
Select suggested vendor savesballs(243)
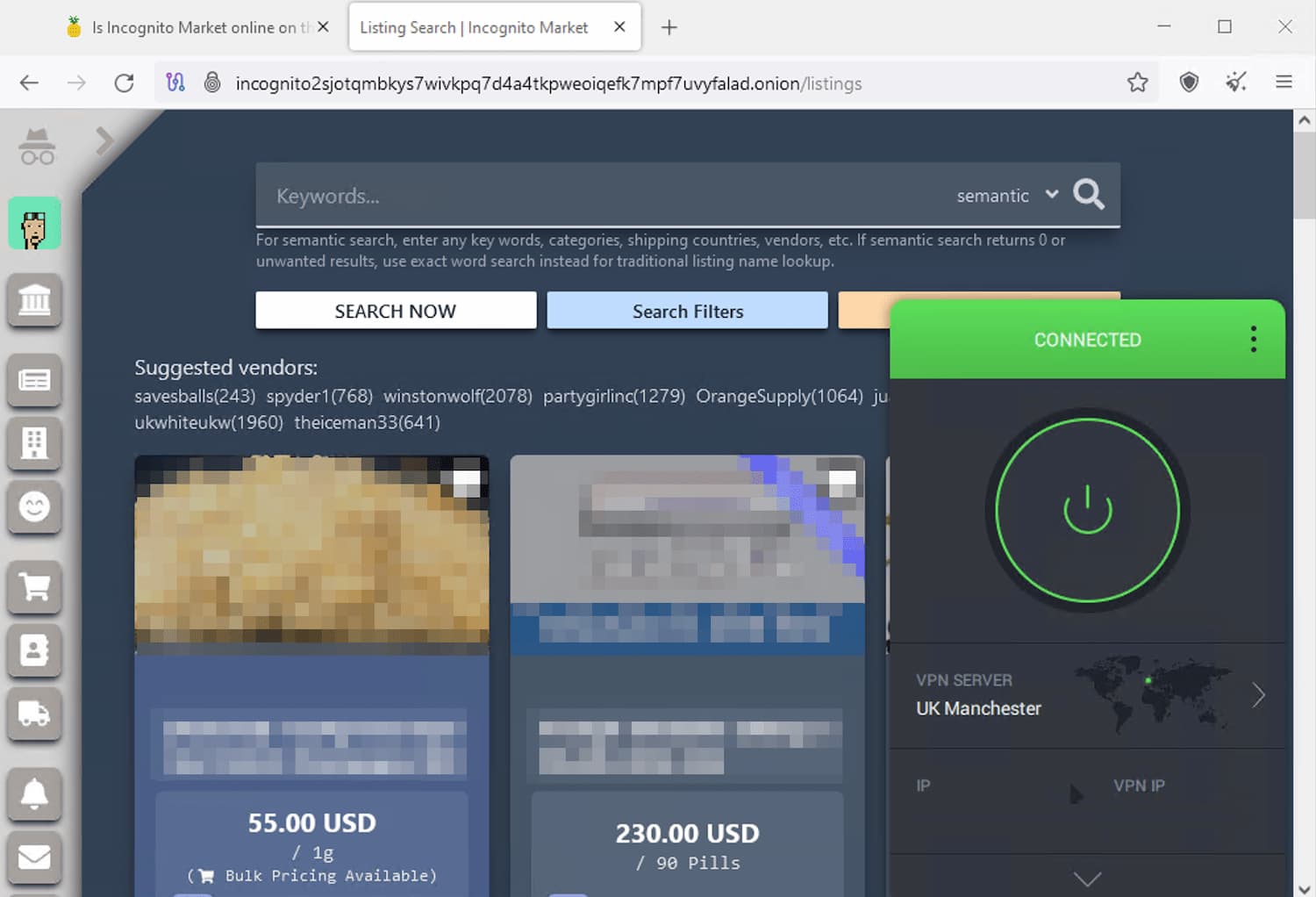(195, 396)
